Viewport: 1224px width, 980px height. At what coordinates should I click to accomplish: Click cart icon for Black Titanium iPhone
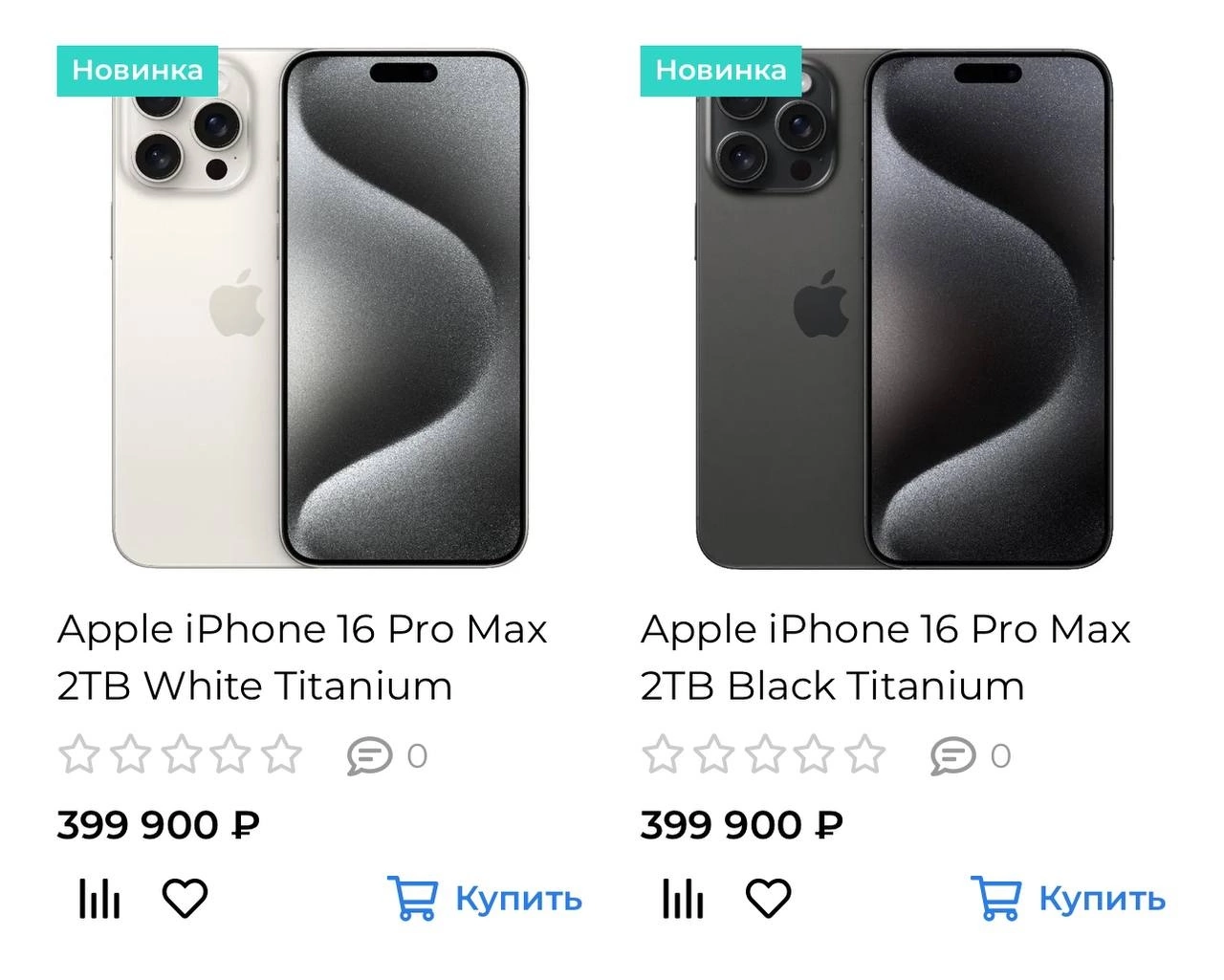(995, 899)
